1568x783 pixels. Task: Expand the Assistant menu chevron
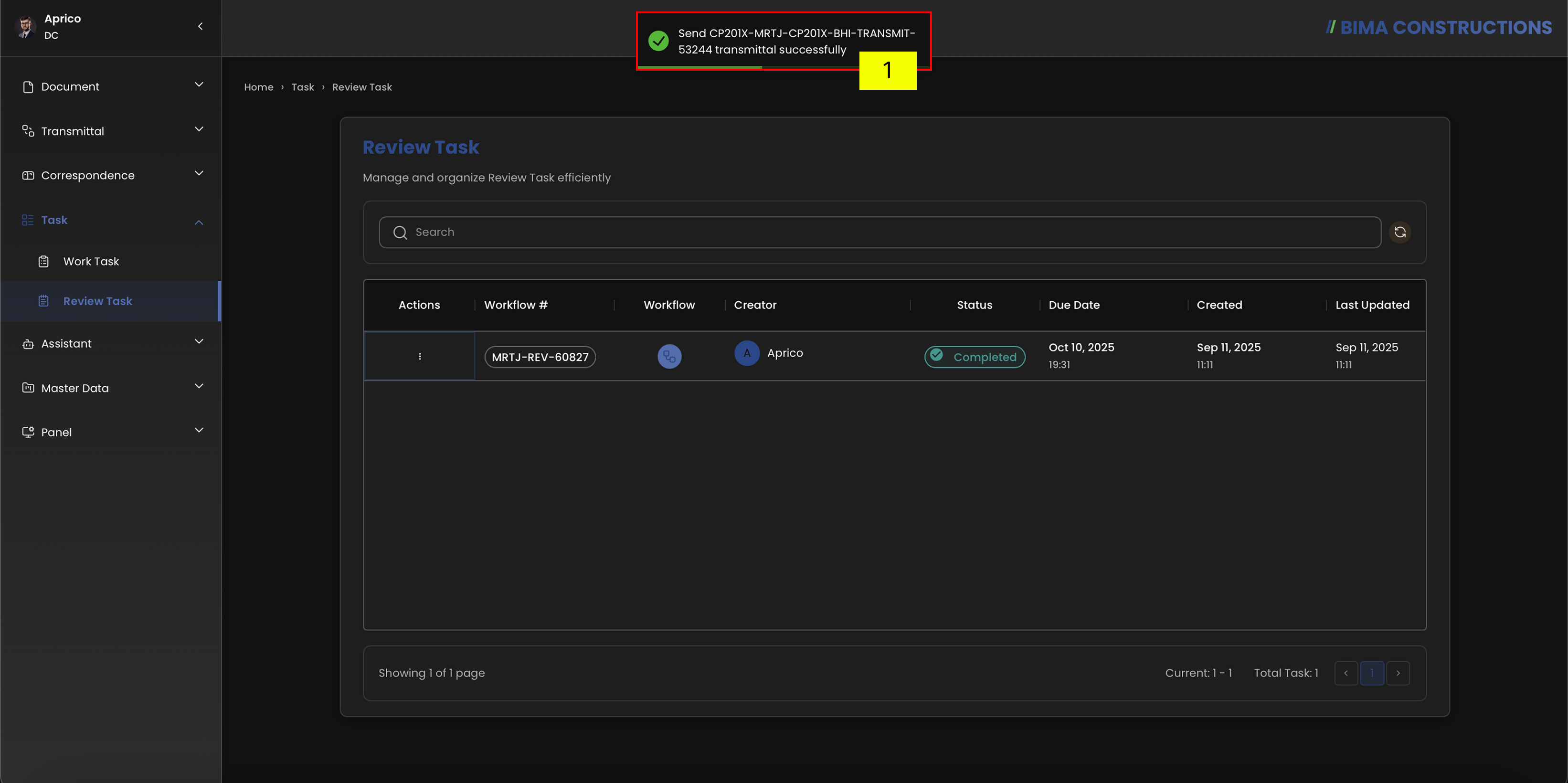click(x=199, y=341)
